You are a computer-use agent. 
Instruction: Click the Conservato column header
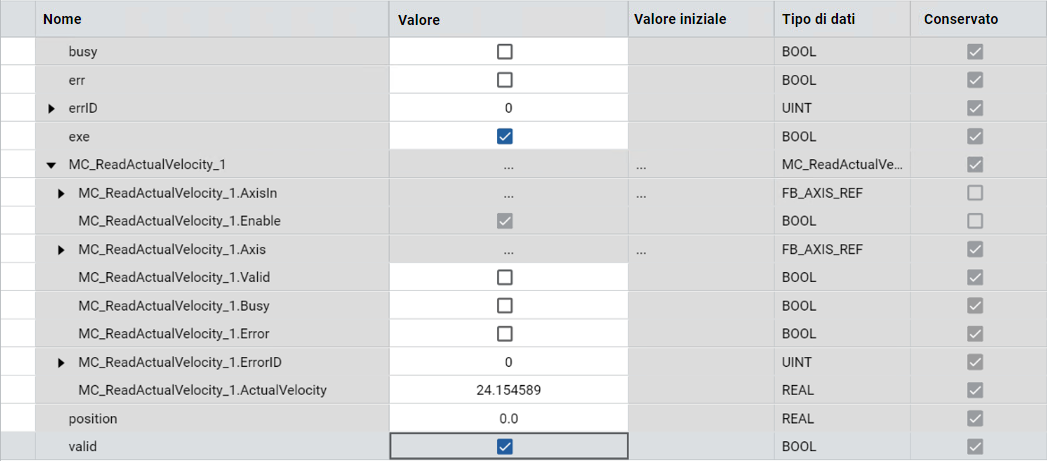960,19
